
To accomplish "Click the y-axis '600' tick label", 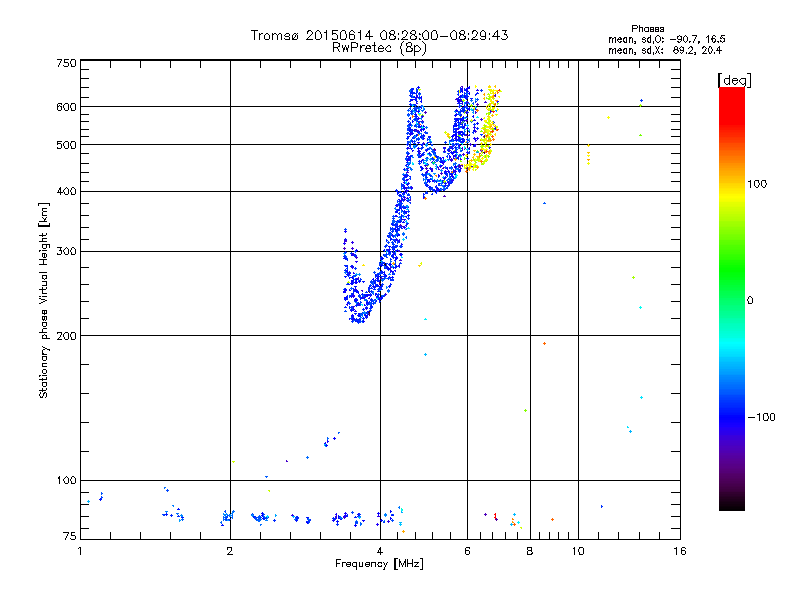I will 67,107.
